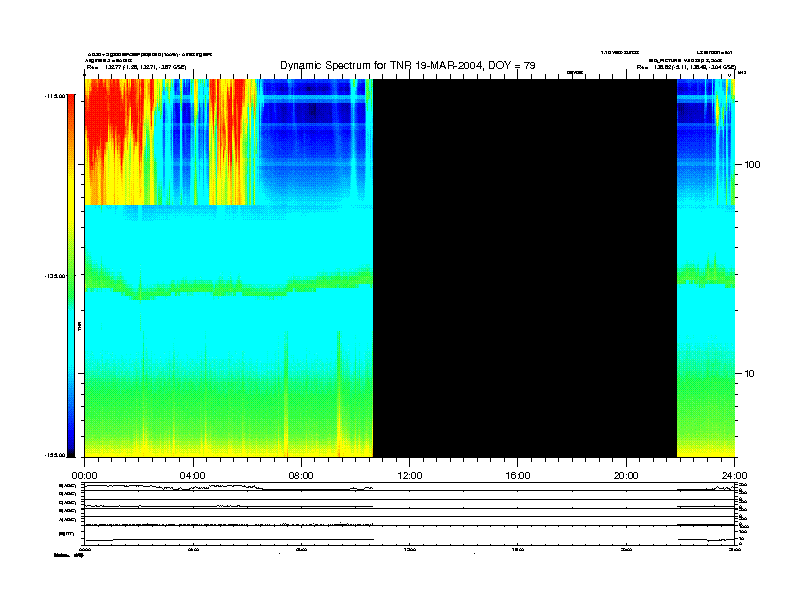
Task: Click the 12:00 label on the main time axis
Action: [x=410, y=476]
